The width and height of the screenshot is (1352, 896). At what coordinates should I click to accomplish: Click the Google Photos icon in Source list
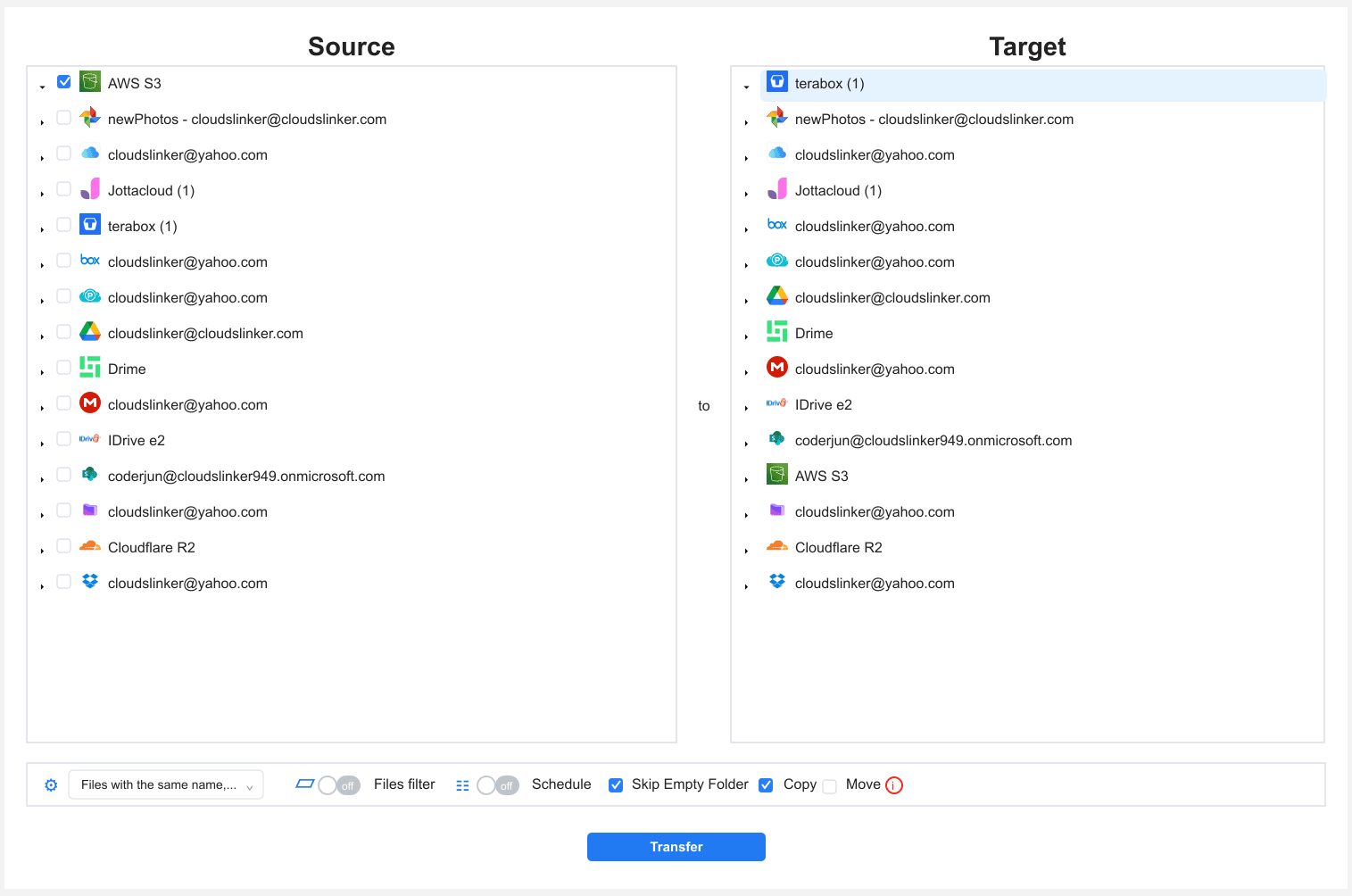point(90,118)
